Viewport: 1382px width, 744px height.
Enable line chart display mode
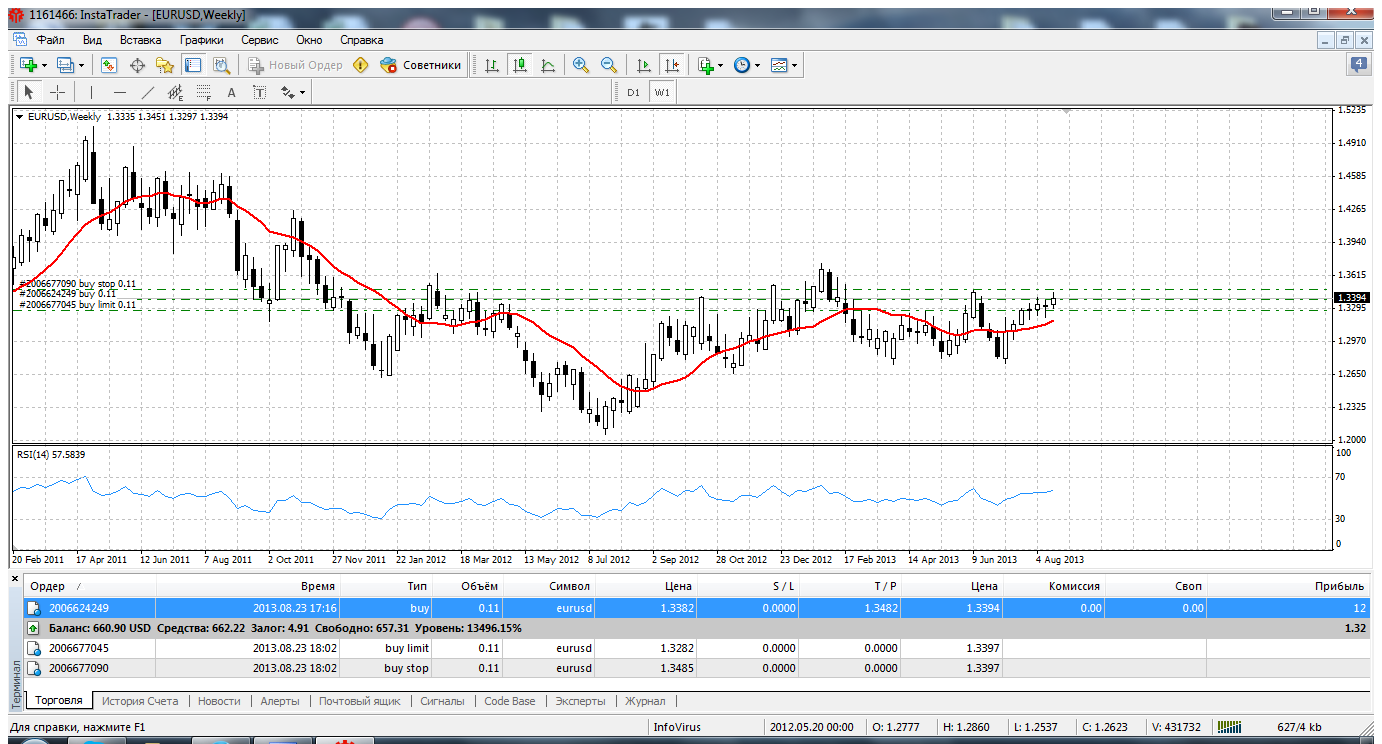547,65
